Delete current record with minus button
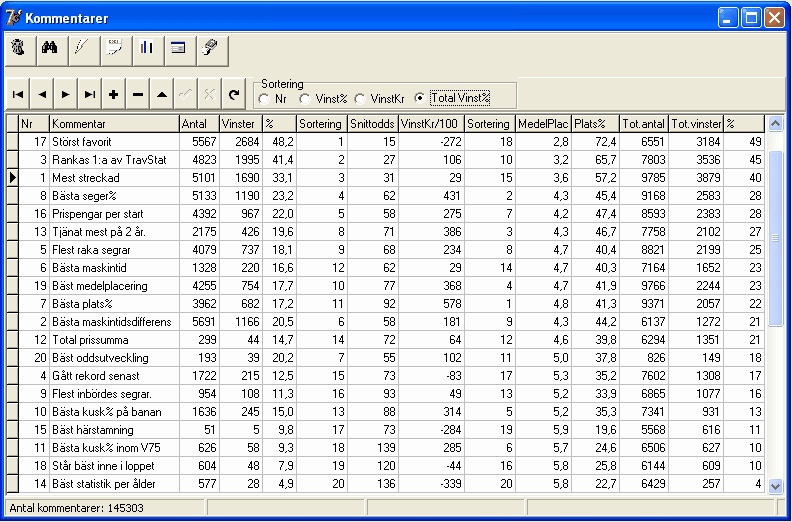792x522 pixels. pyautogui.click(x=137, y=93)
